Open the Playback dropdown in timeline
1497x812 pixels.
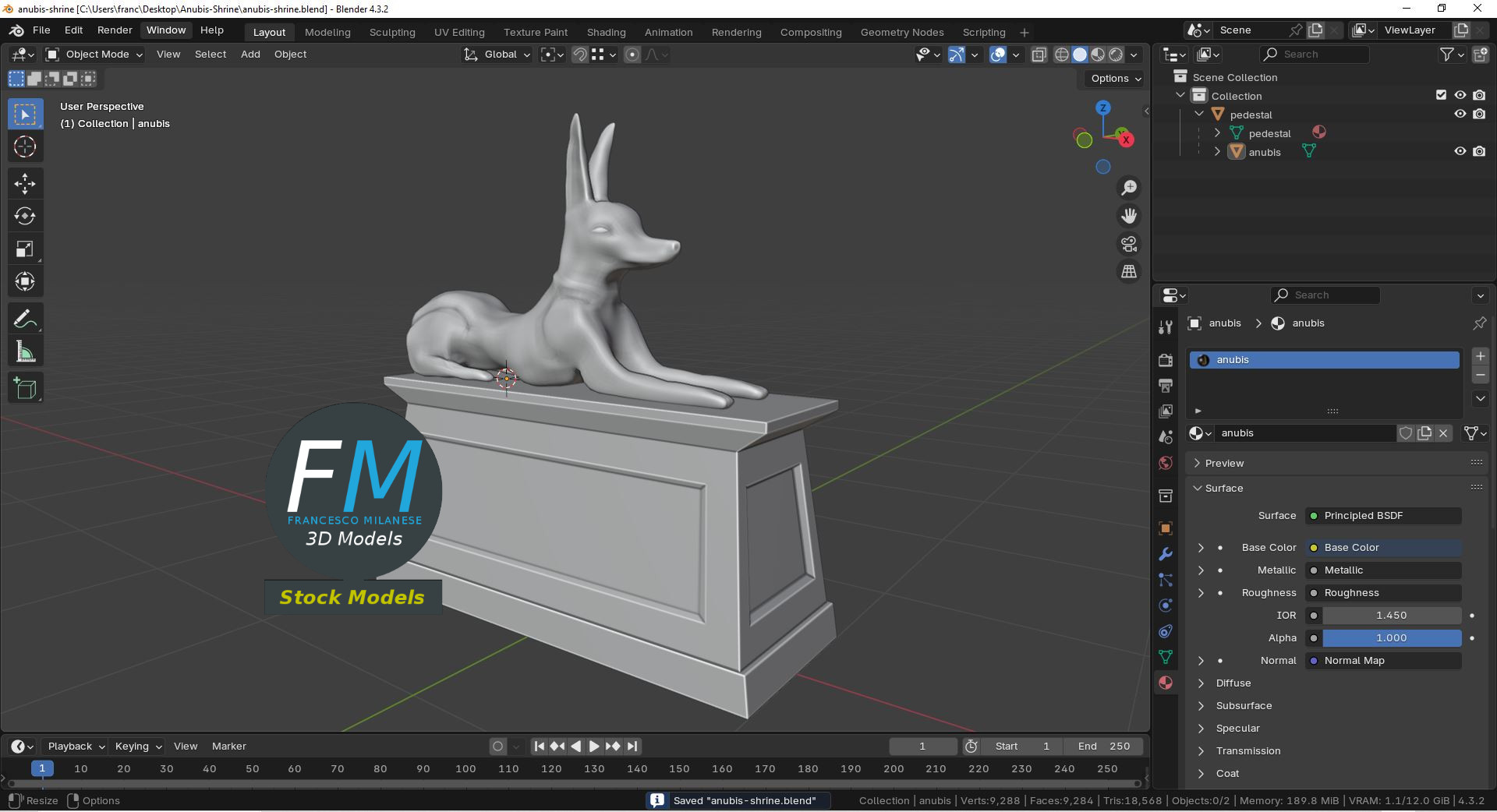click(x=75, y=747)
